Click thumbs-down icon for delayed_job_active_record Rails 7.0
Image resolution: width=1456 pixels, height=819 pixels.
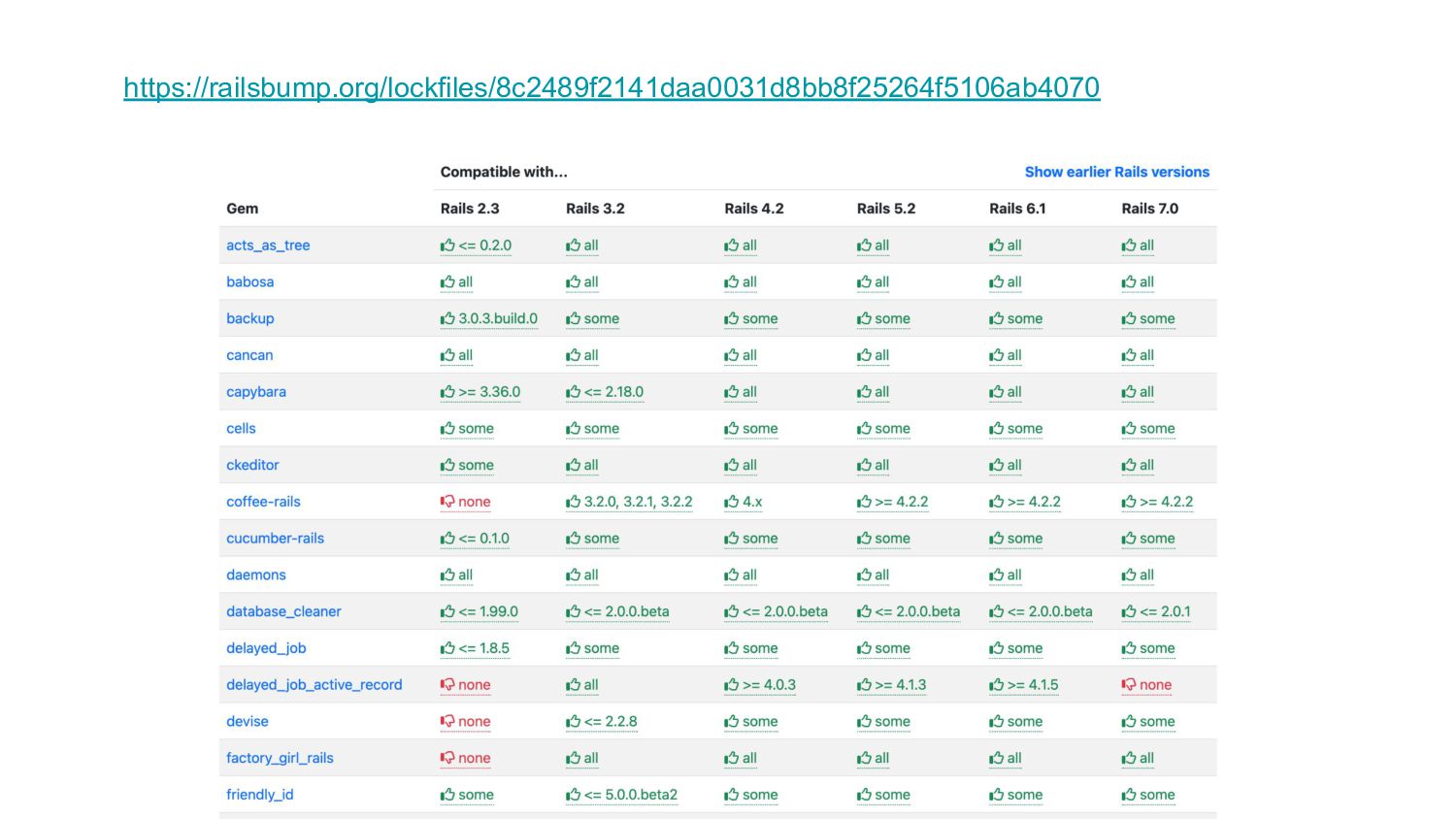point(1129,685)
